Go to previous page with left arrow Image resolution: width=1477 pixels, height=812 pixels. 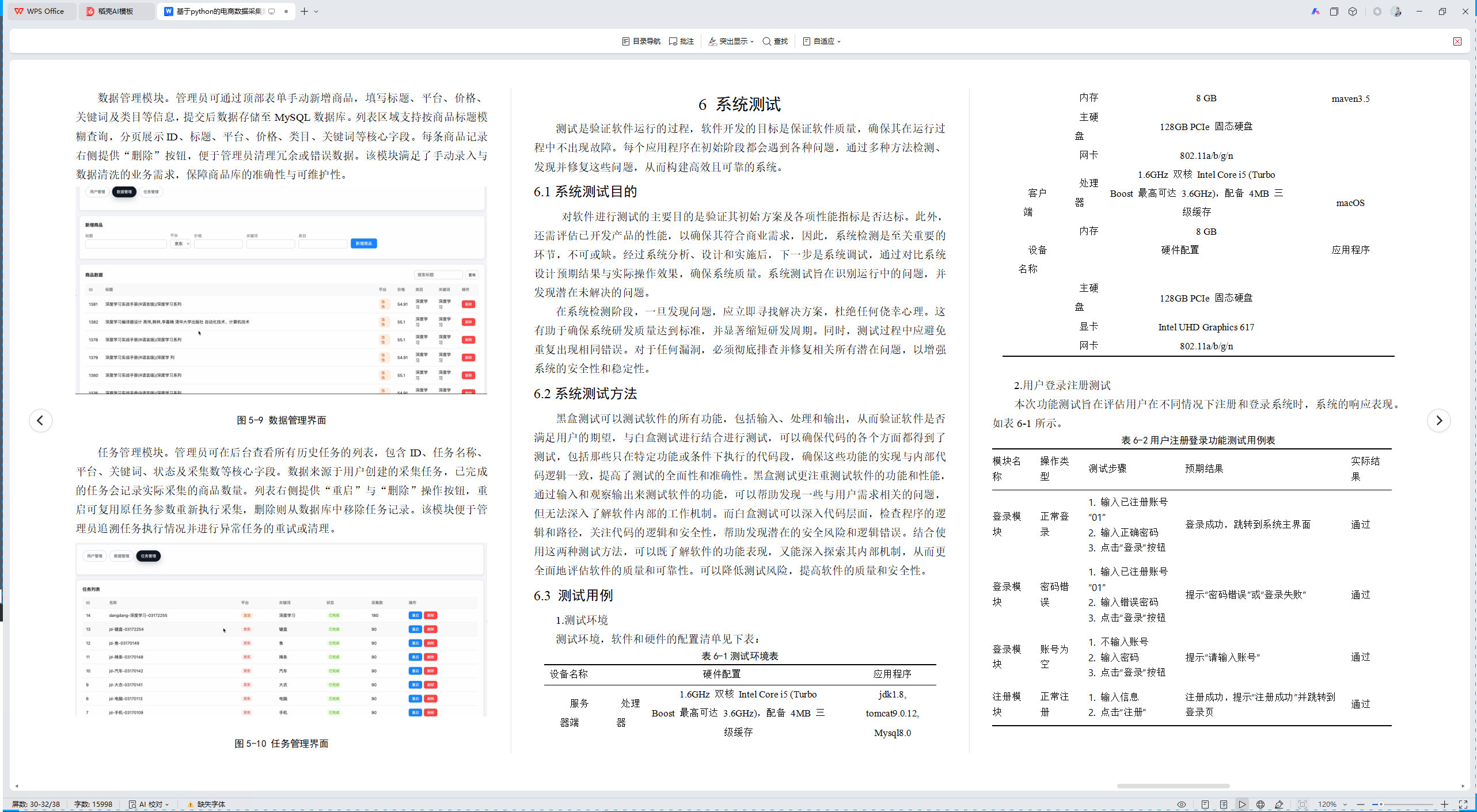tap(40, 420)
